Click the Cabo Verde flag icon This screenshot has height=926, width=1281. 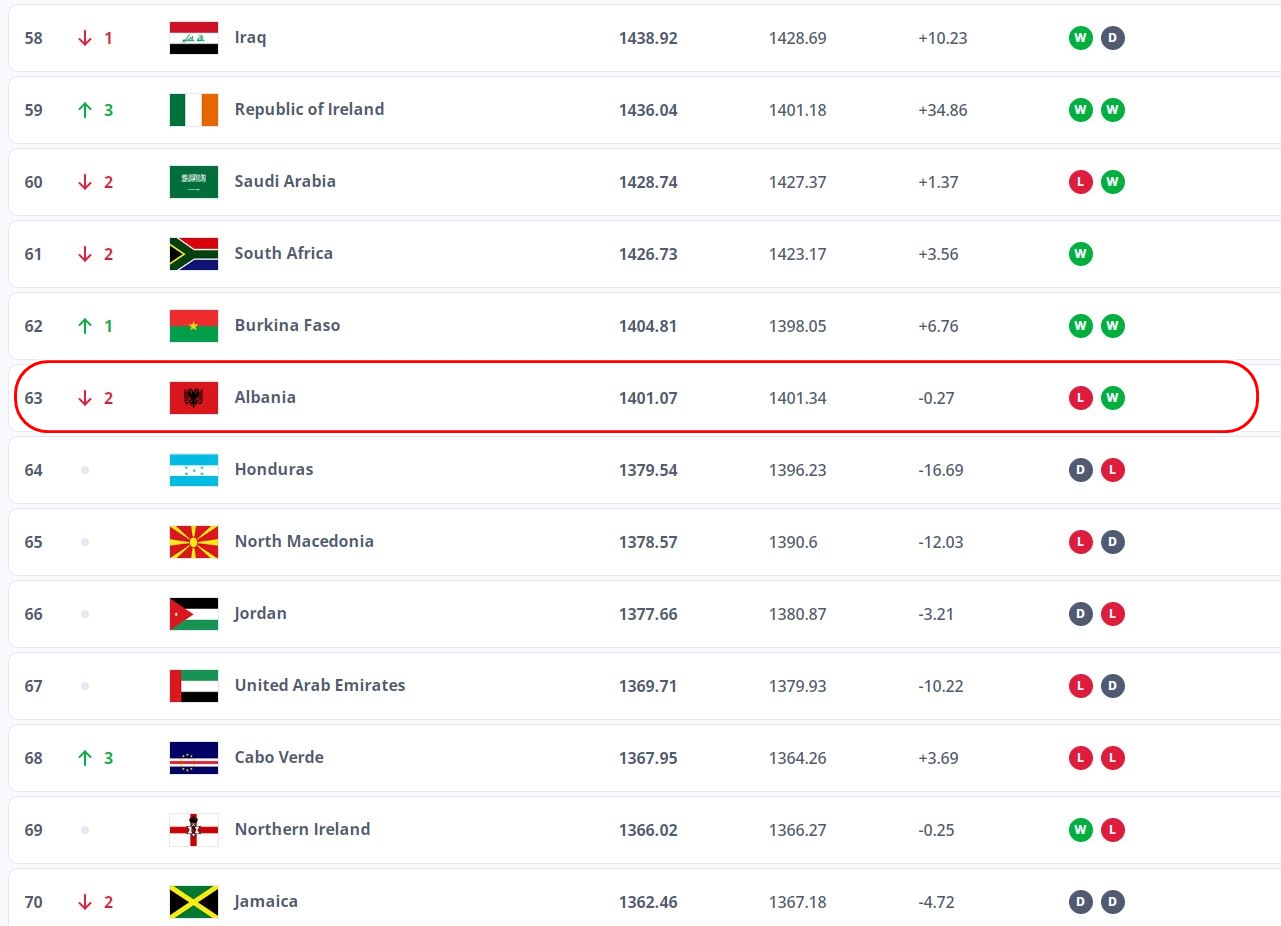pyautogui.click(x=194, y=758)
